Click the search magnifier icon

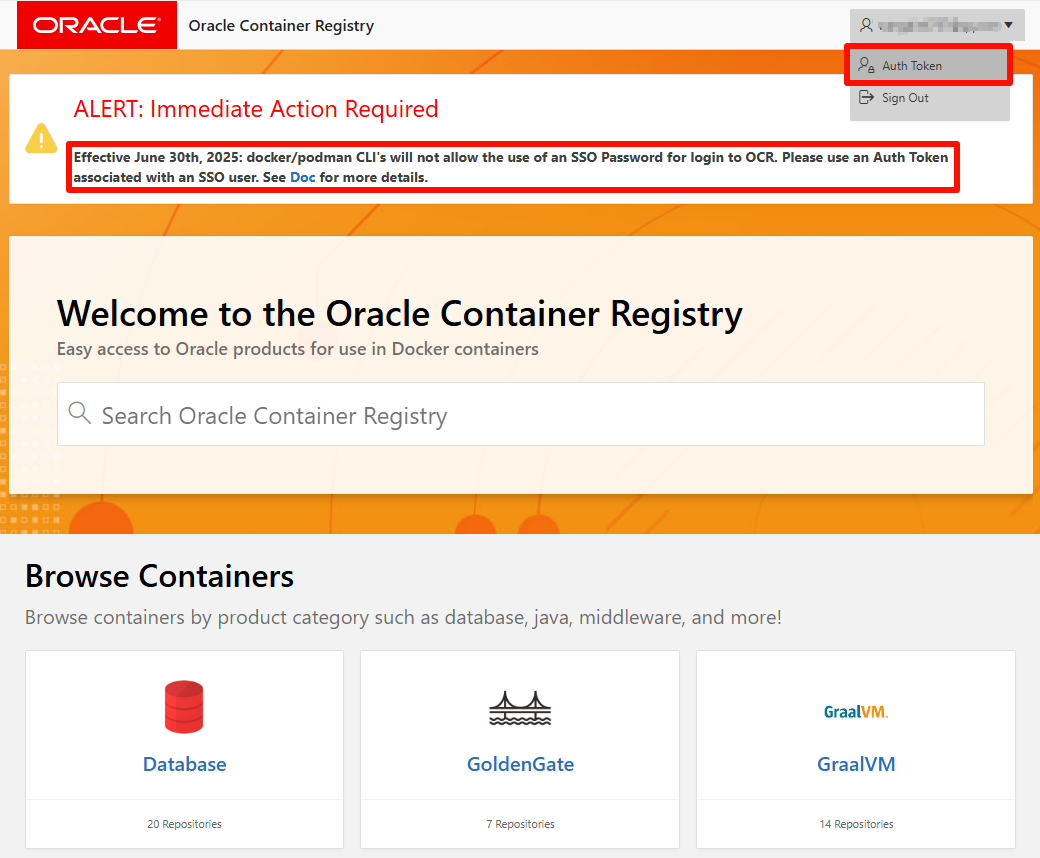pos(80,413)
